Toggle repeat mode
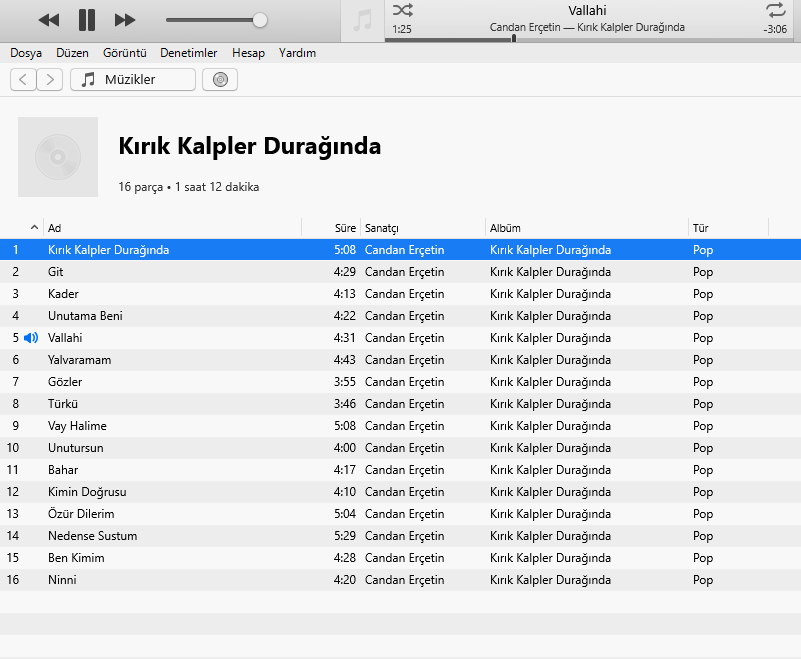Screen dimensions: 801x659 775,10
